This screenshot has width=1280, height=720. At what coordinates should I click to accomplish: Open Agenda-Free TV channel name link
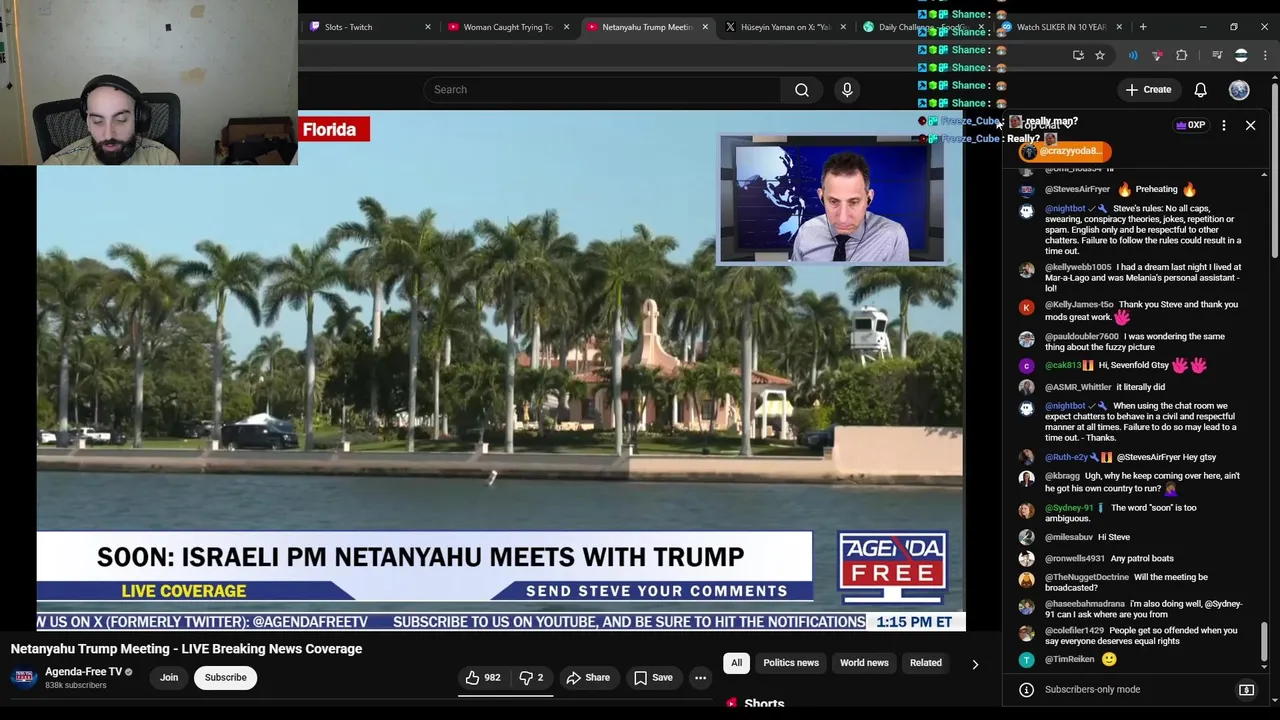click(x=83, y=672)
